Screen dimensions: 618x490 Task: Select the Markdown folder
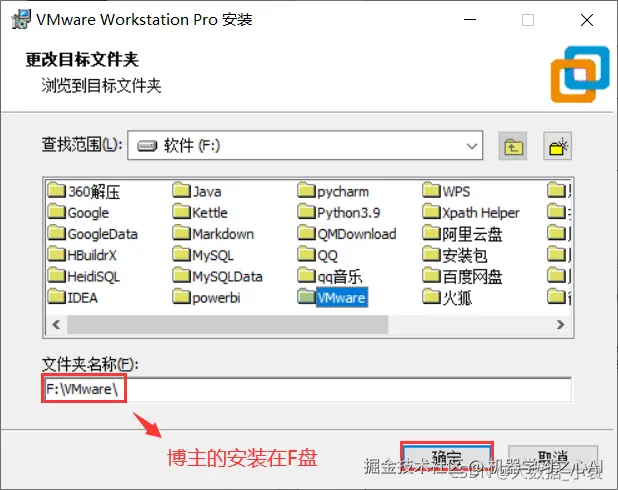point(213,234)
